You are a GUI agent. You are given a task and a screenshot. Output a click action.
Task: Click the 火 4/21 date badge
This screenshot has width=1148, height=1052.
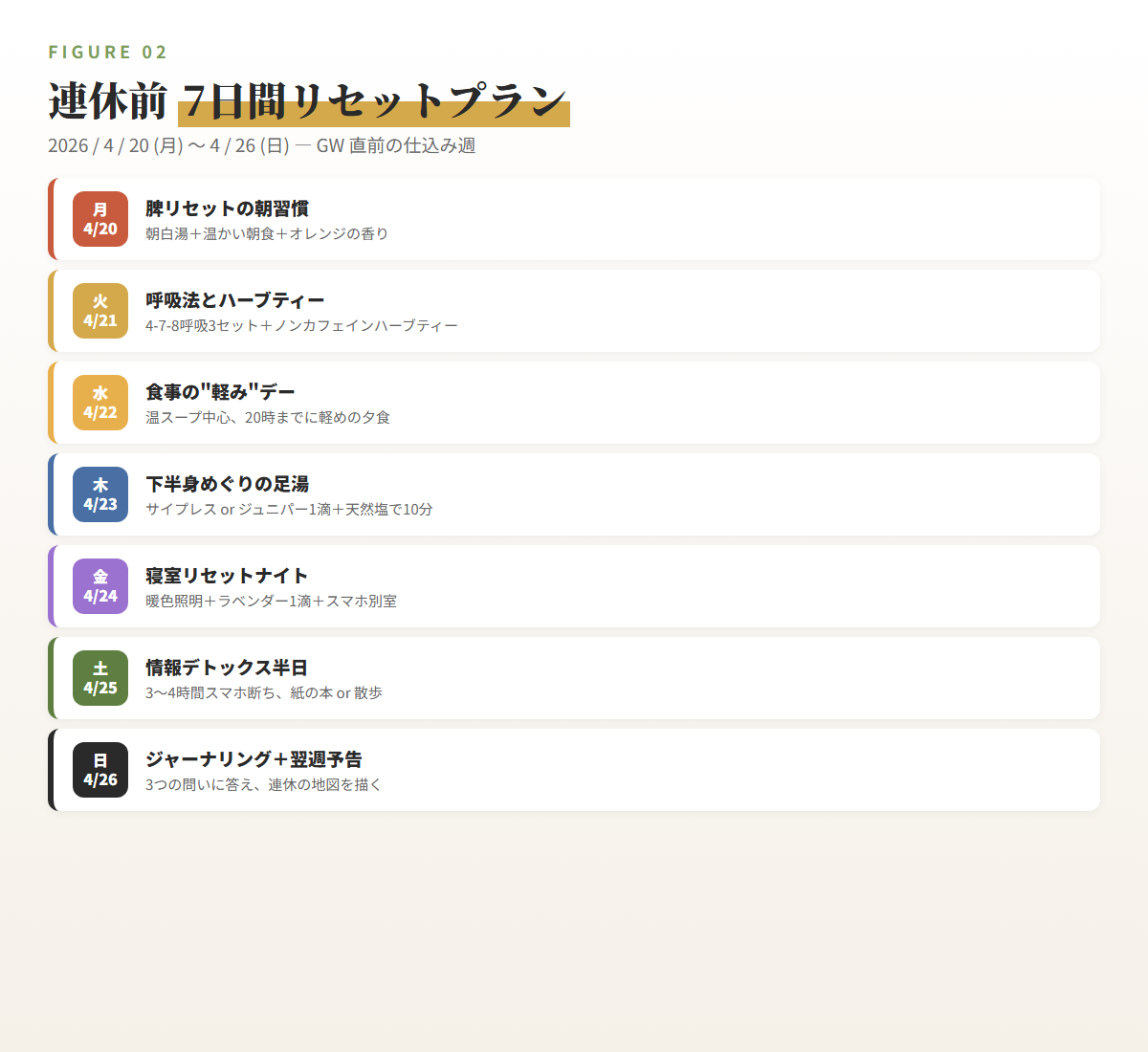(100, 311)
